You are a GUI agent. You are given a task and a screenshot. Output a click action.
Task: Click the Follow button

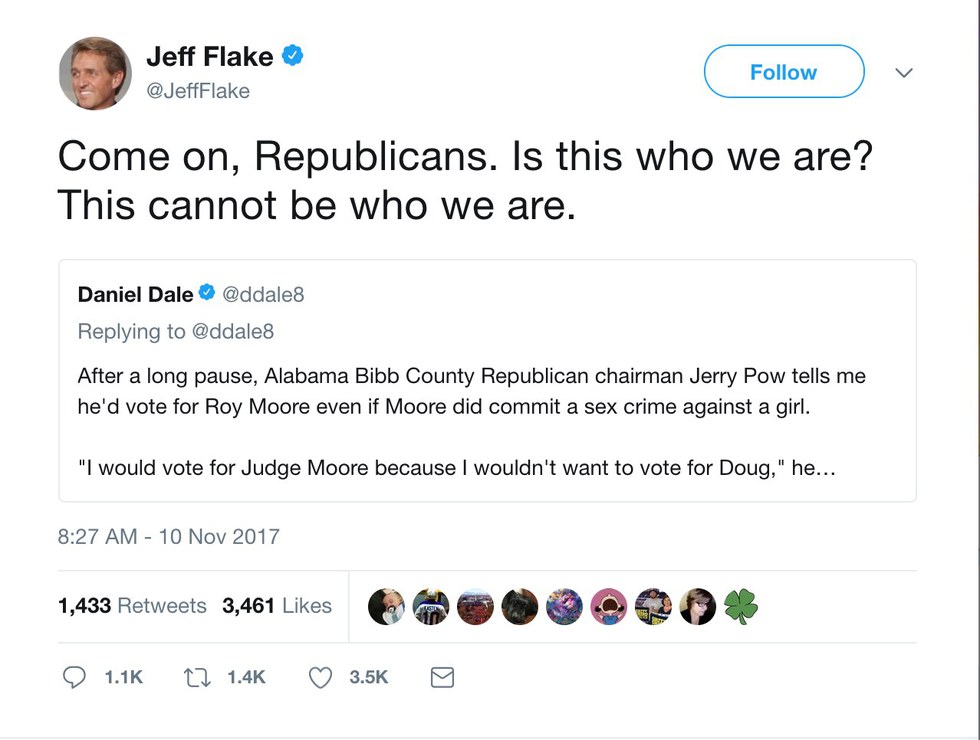tap(783, 72)
